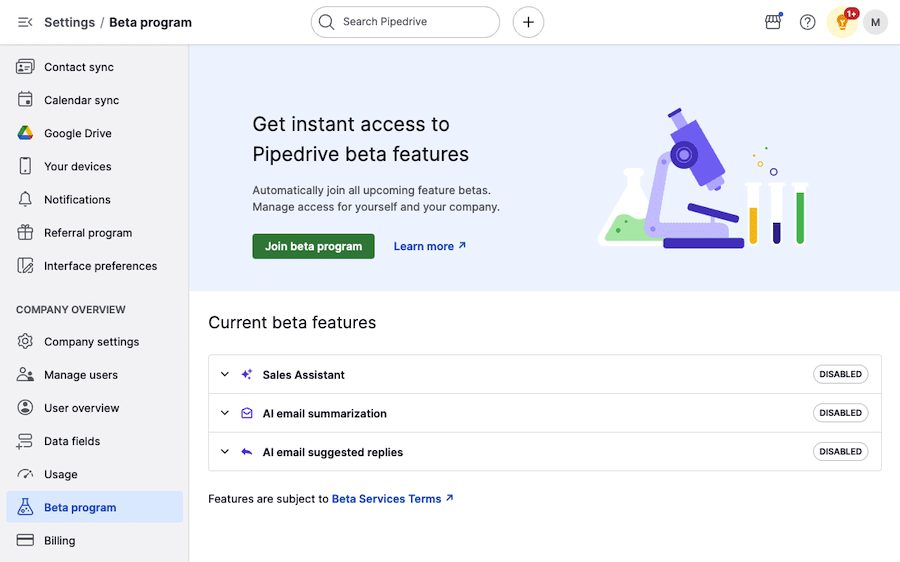Expand AI email suggested replies chevron
Image resolution: width=900 pixels, height=562 pixels.
(x=225, y=452)
